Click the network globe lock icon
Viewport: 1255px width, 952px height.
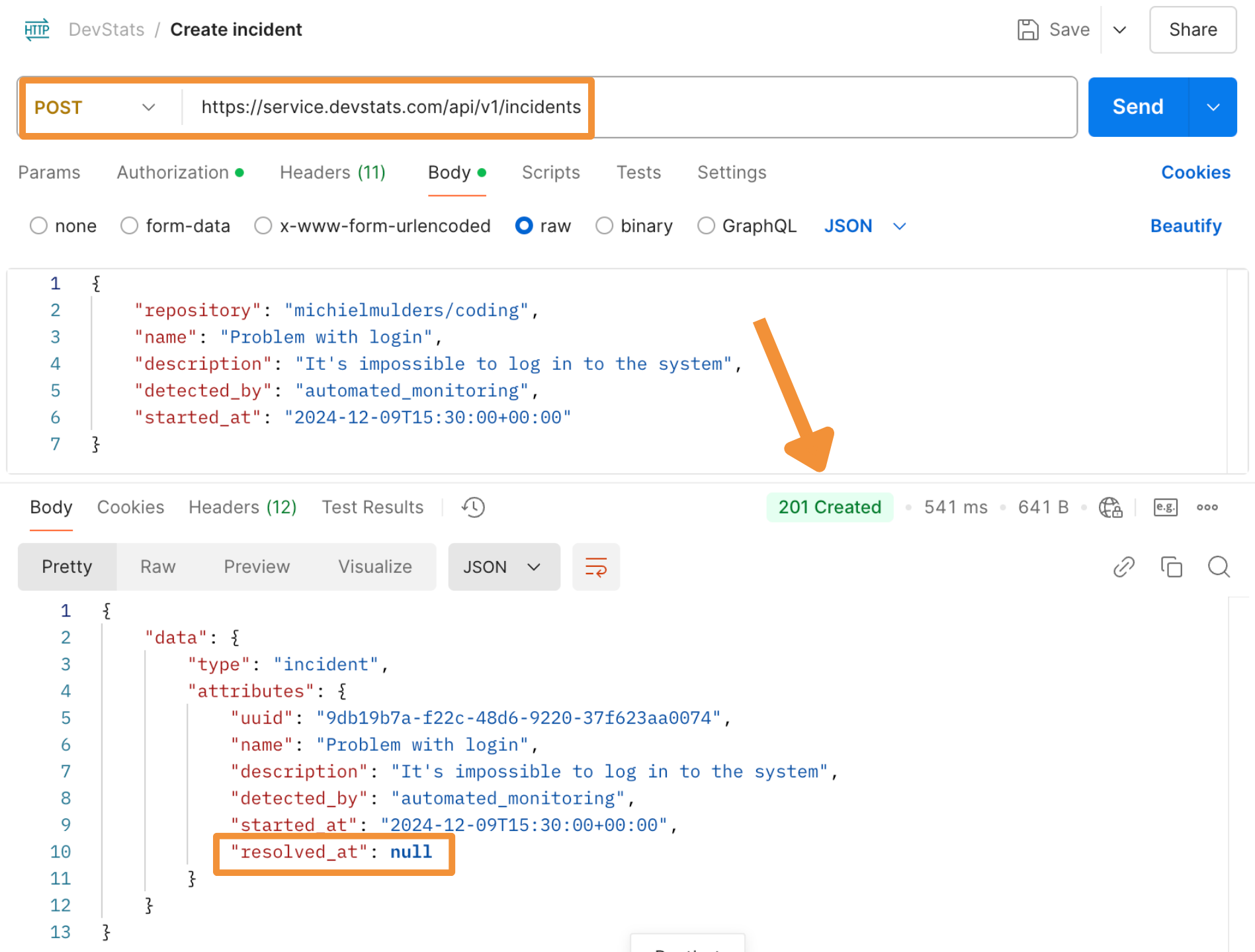pyautogui.click(x=1110, y=507)
